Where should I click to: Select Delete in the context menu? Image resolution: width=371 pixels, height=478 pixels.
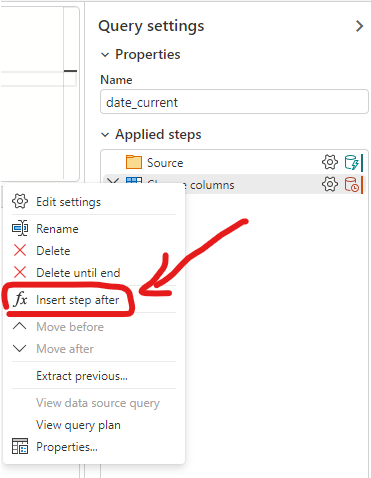94,251
